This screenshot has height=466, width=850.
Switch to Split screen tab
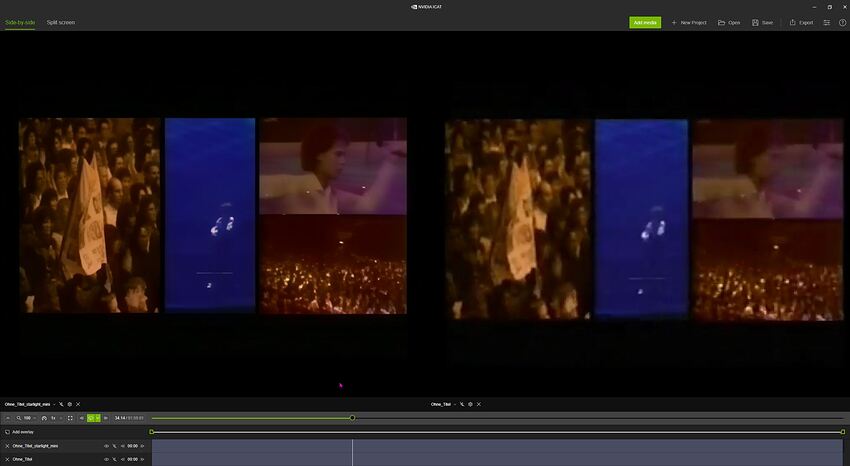tap(60, 22)
